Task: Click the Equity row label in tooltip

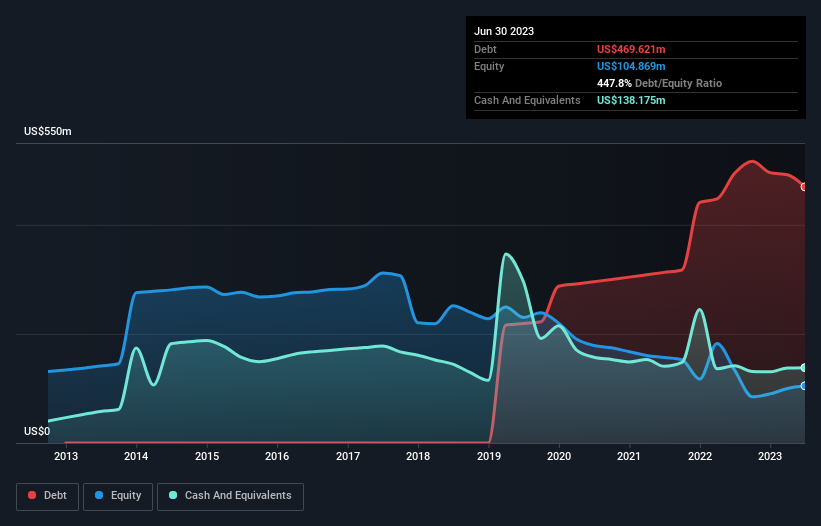Action: click(489, 66)
